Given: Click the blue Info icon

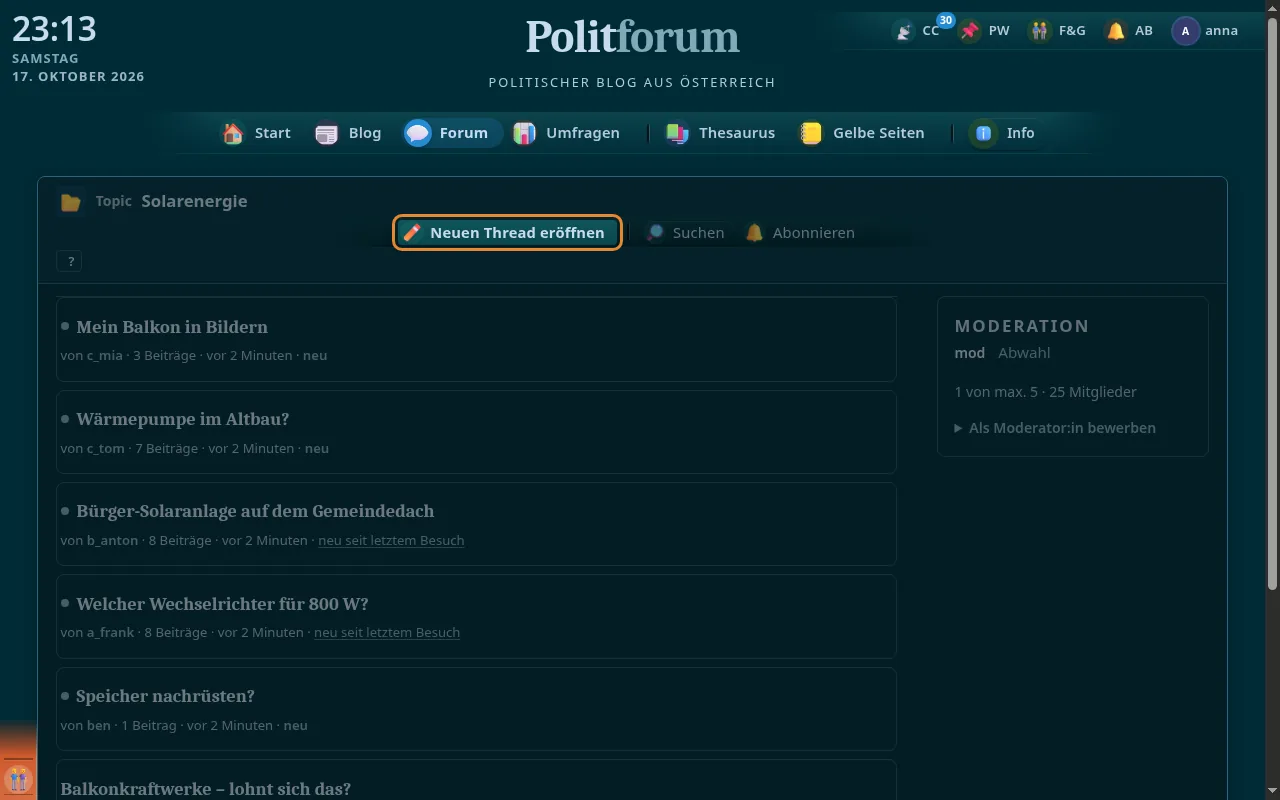Looking at the screenshot, I should click(984, 133).
